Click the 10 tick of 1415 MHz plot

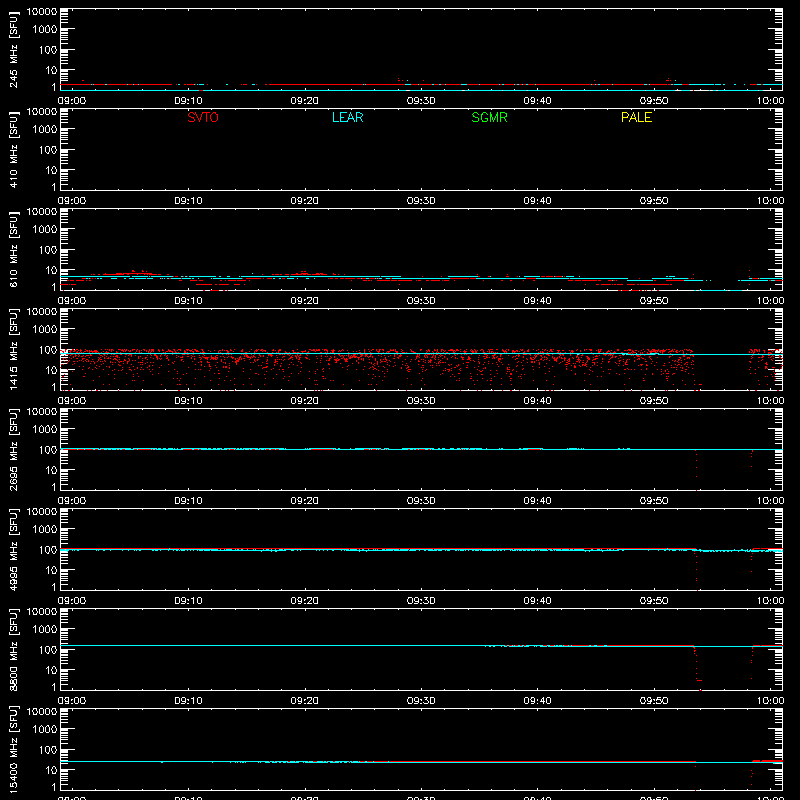pyautogui.click(x=51, y=370)
